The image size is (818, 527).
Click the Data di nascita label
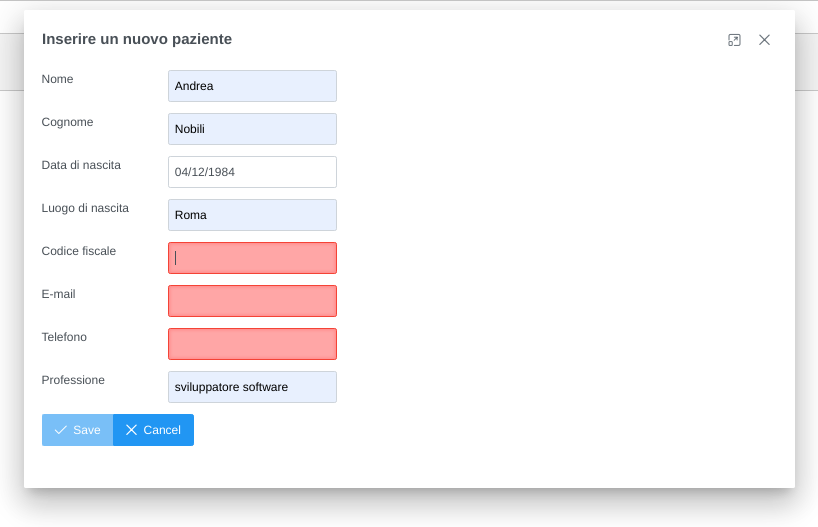pyautogui.click(x=81, y=165)
